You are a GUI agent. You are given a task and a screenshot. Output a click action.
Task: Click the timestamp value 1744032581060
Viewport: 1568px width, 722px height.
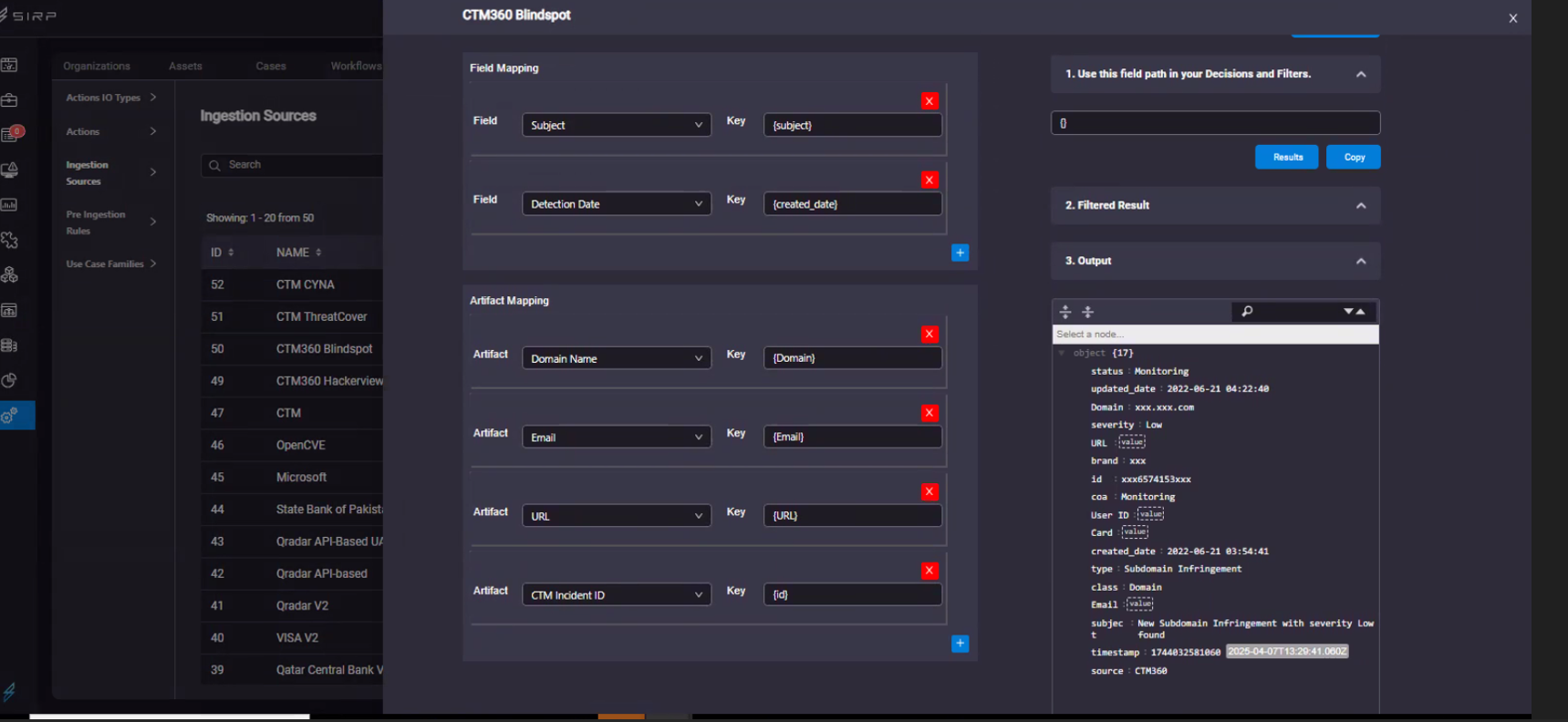tap(1185, 653)
